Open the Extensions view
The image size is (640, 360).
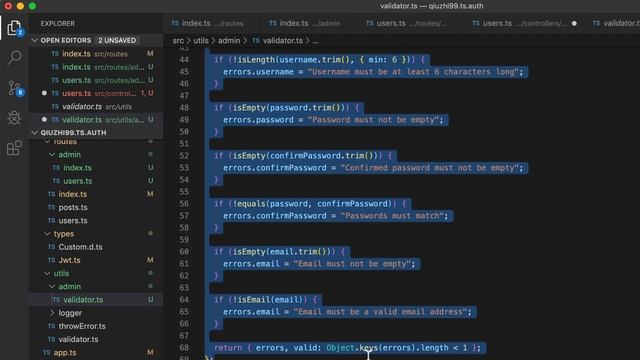(x=14, y=148)
